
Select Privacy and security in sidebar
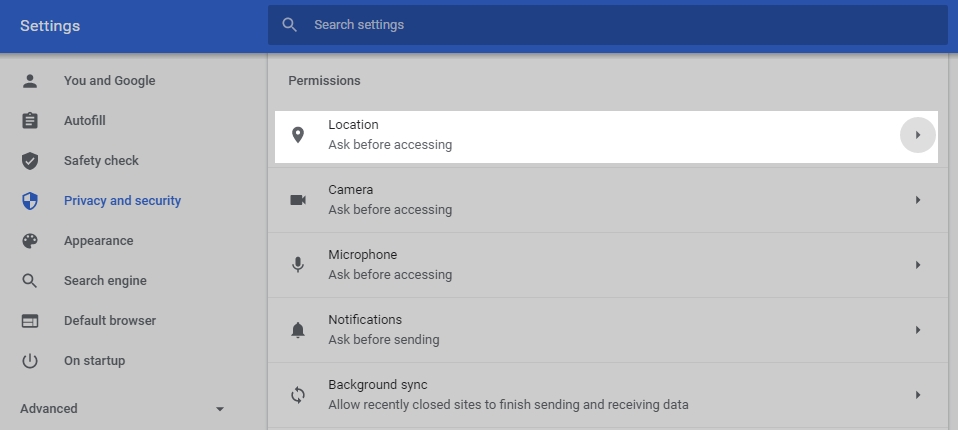pos(122,201)
